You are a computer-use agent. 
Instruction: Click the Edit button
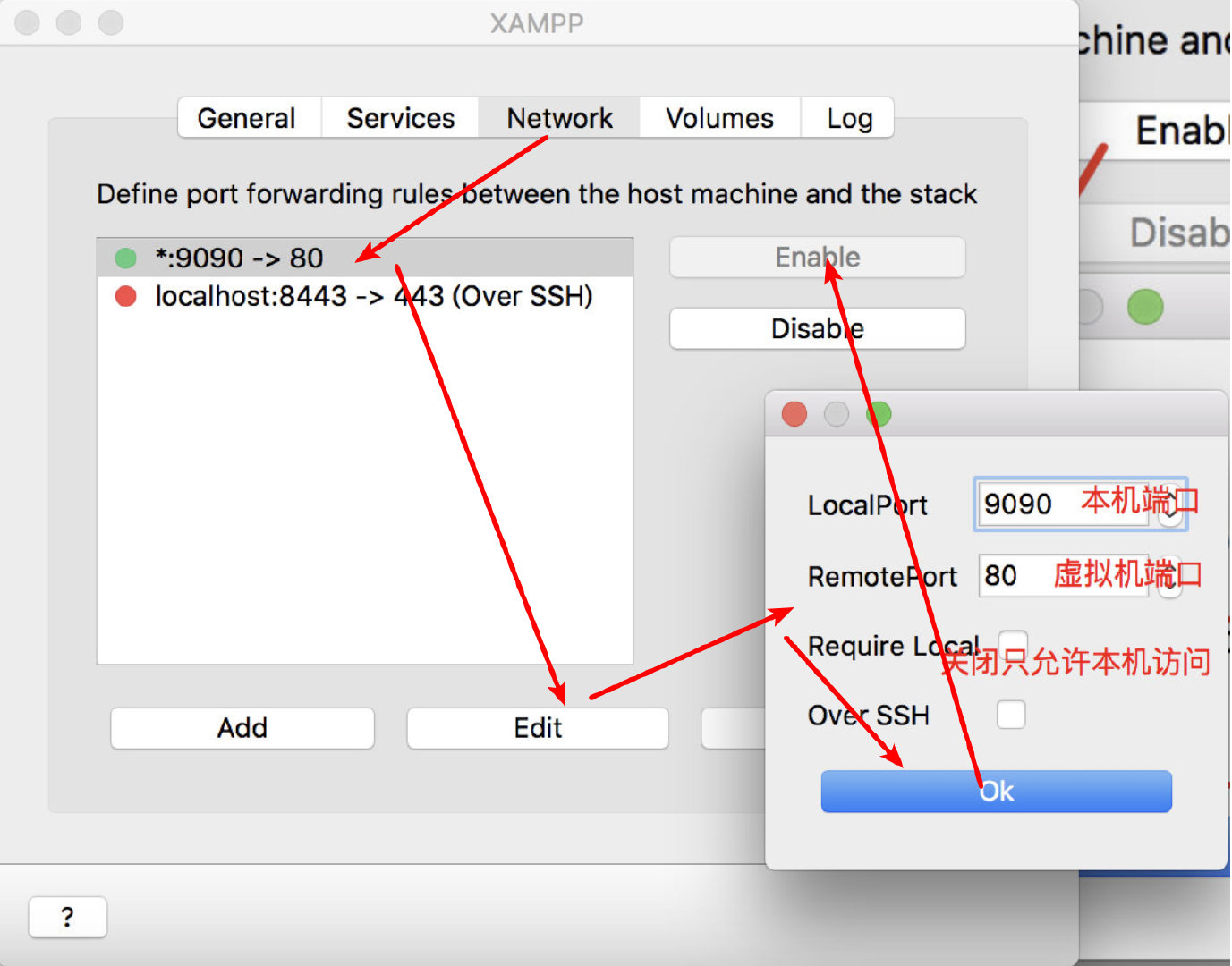538,728
